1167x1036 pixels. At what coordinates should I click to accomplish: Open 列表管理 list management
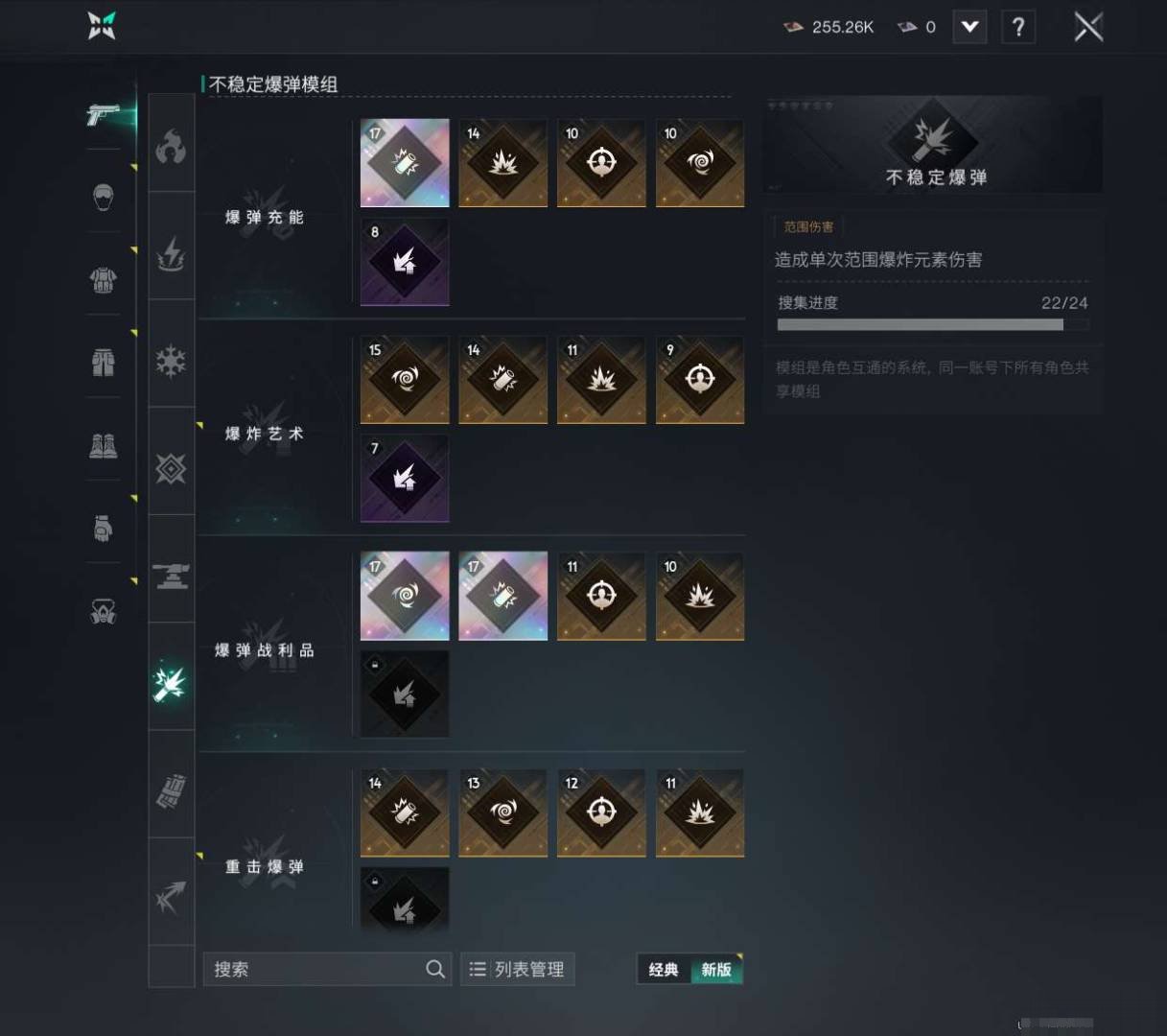tap(518, 970)
